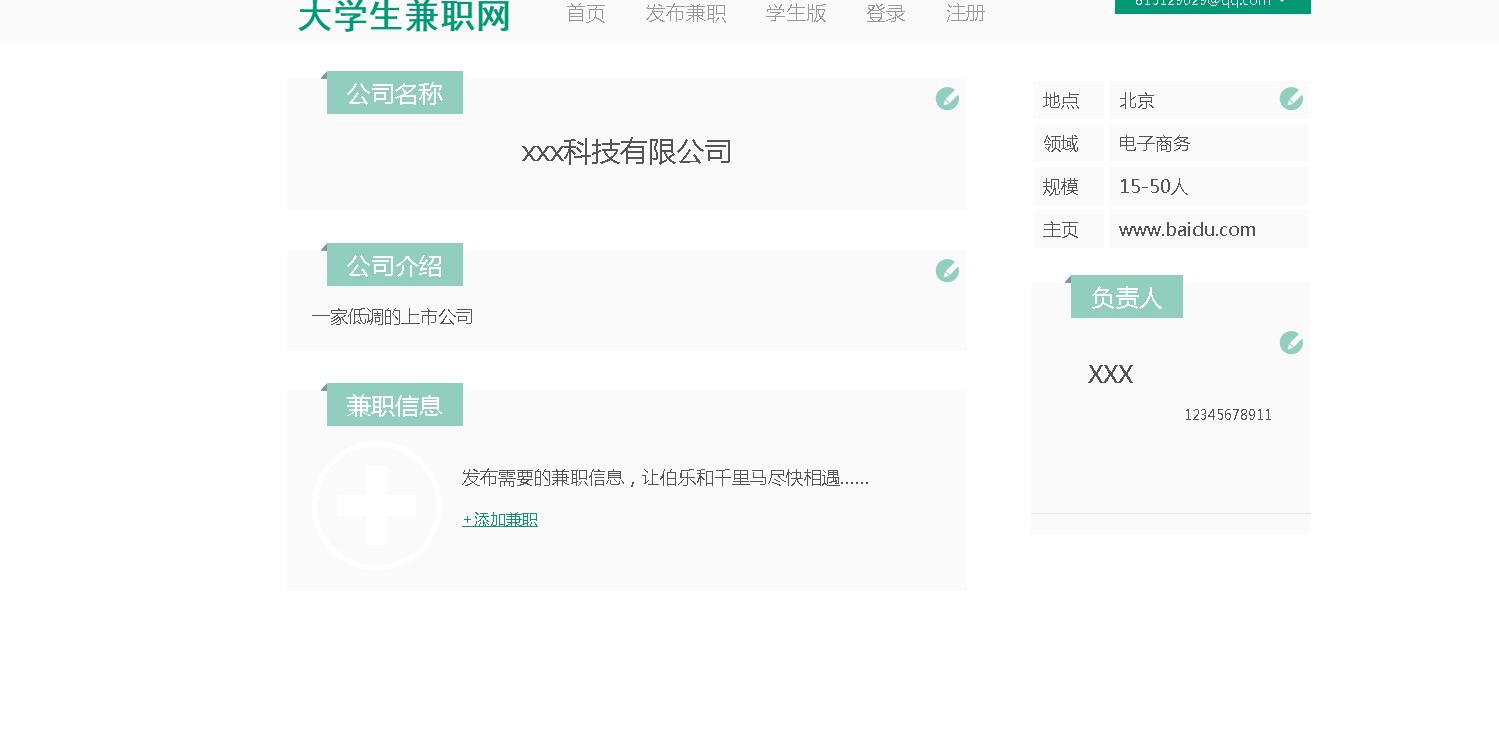Click the large plus circle icon
The width and height of the screenshot is (1499, 751).
coord(376,505)
